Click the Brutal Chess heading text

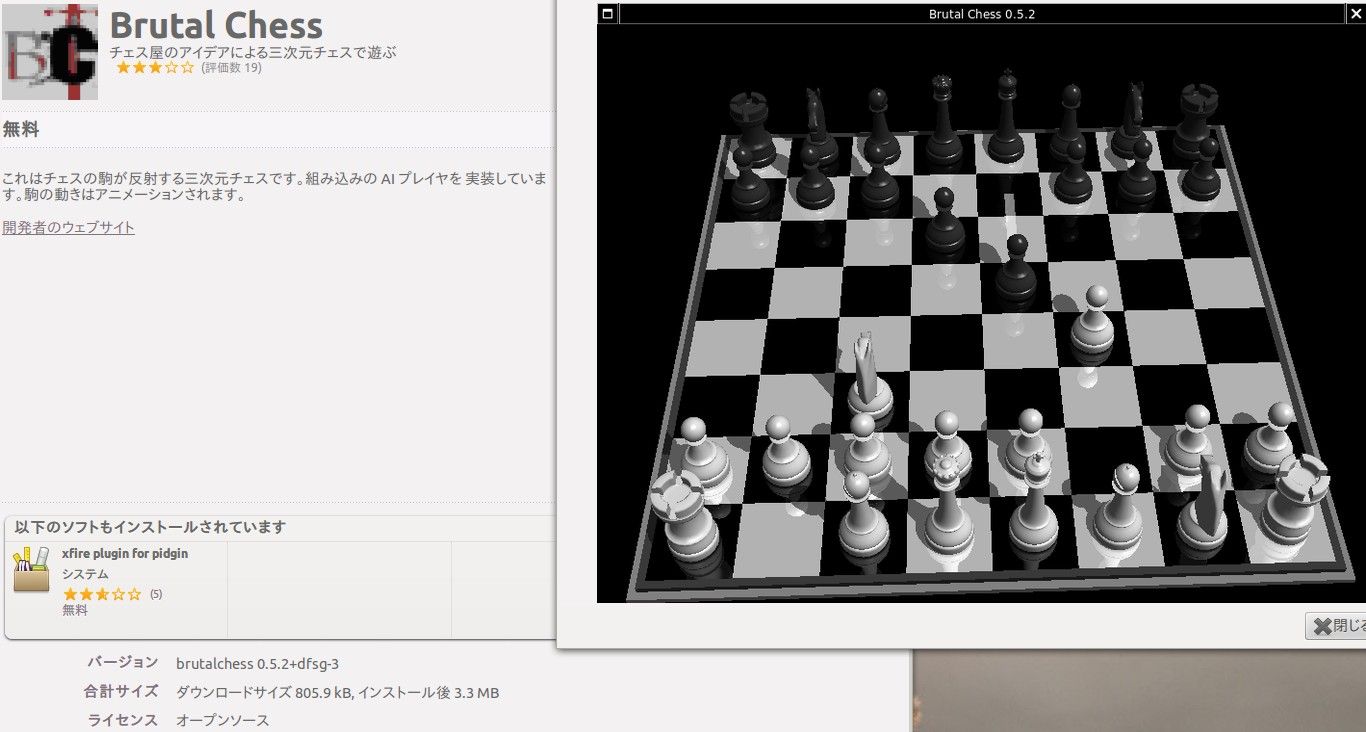pos(216,25)
